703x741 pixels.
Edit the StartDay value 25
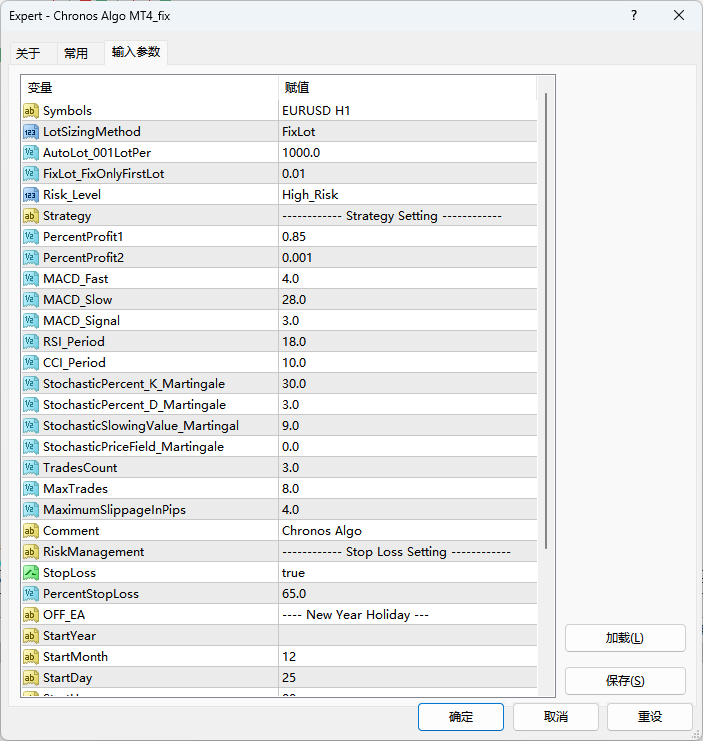tap(408, 678)
